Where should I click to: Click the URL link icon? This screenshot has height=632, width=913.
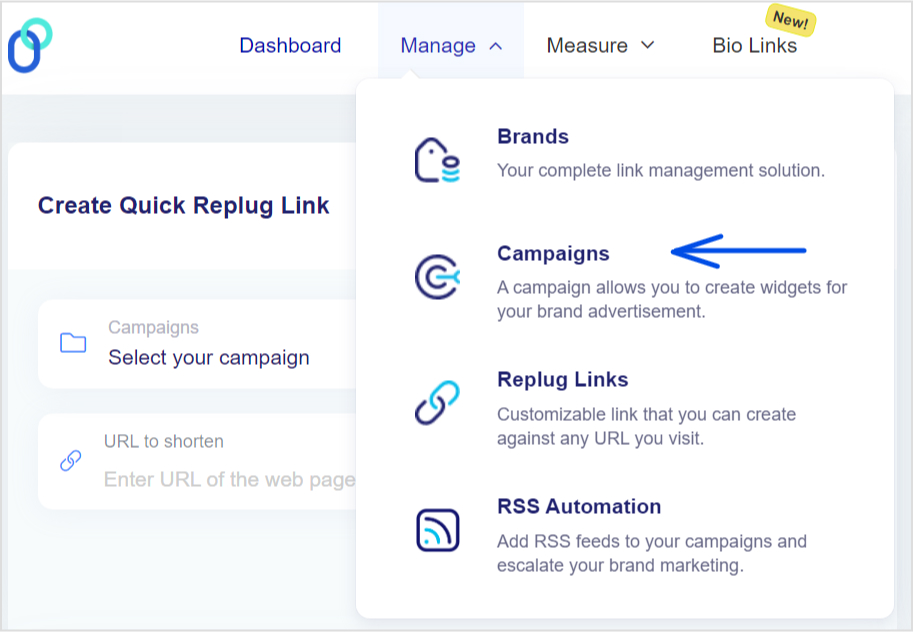tap(70, 461)
